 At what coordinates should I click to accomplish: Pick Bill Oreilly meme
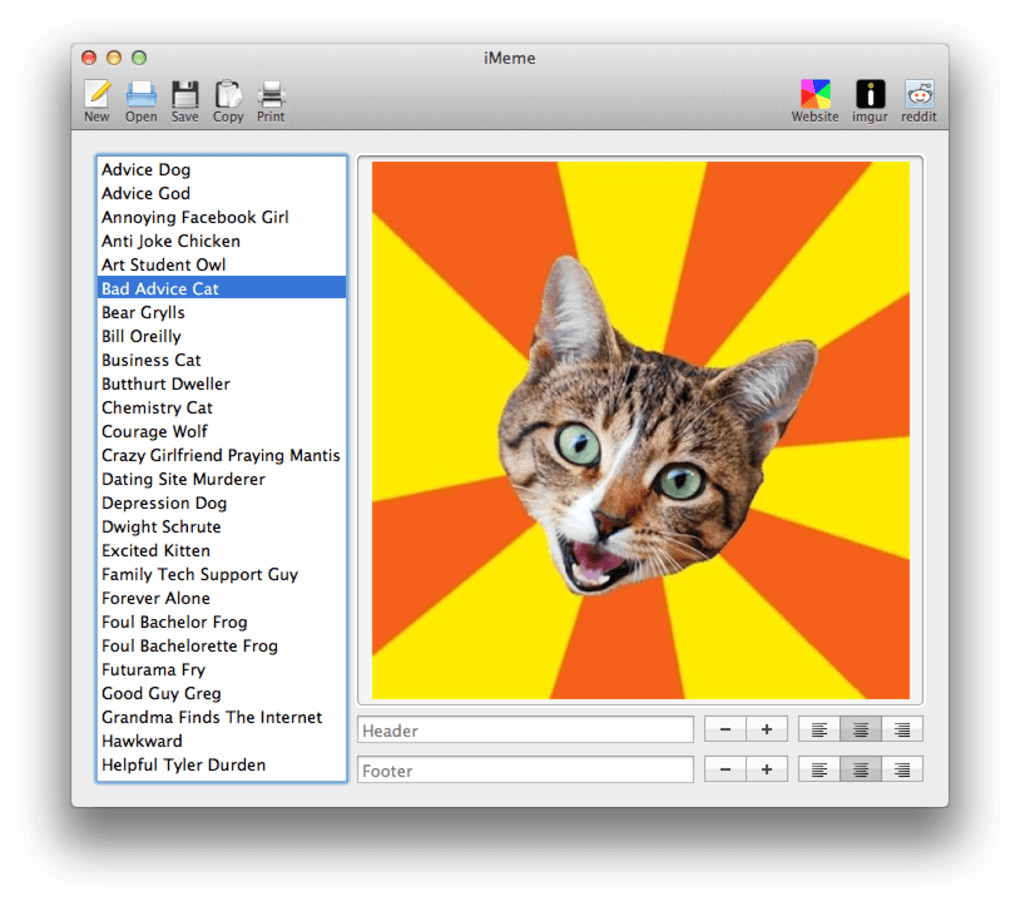click(222, 336)
